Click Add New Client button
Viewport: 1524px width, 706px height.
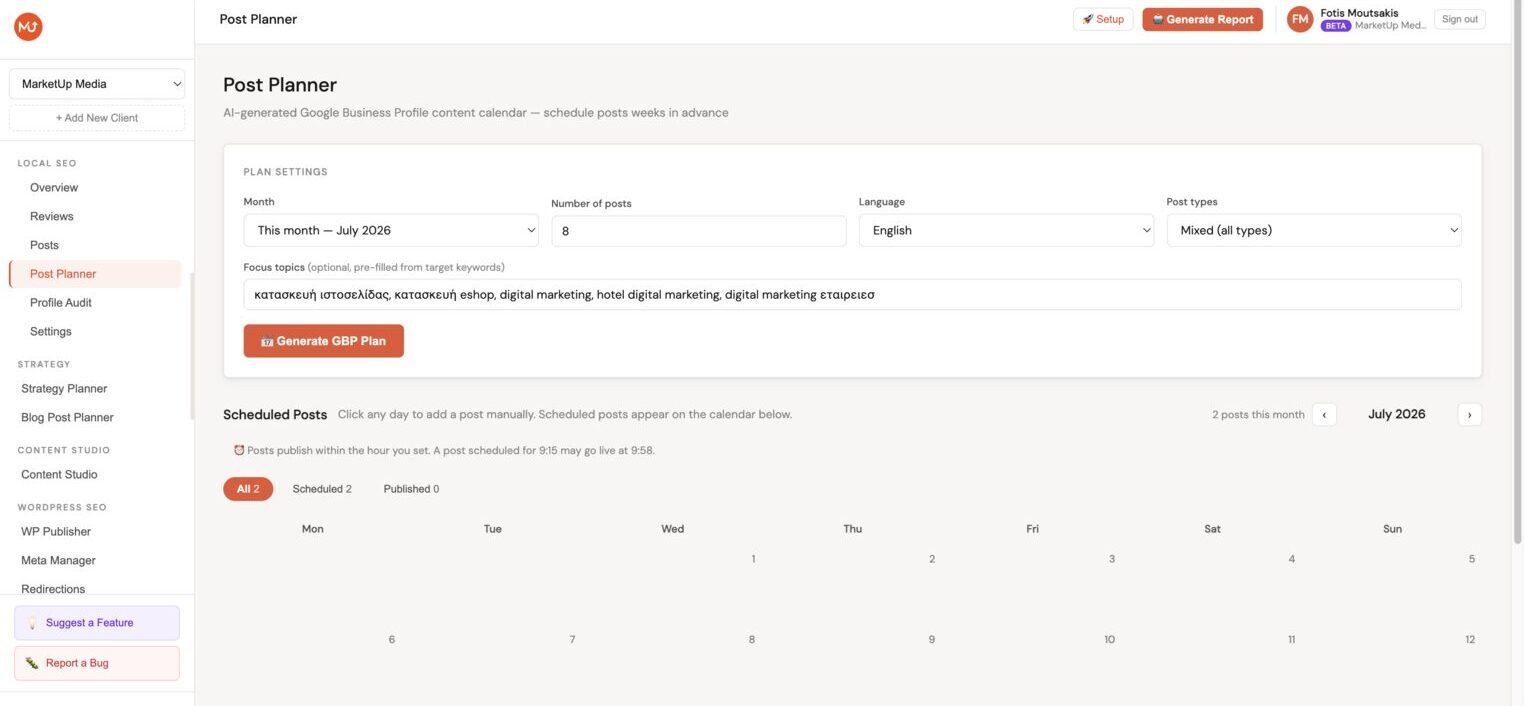click(x=97, y=118)
